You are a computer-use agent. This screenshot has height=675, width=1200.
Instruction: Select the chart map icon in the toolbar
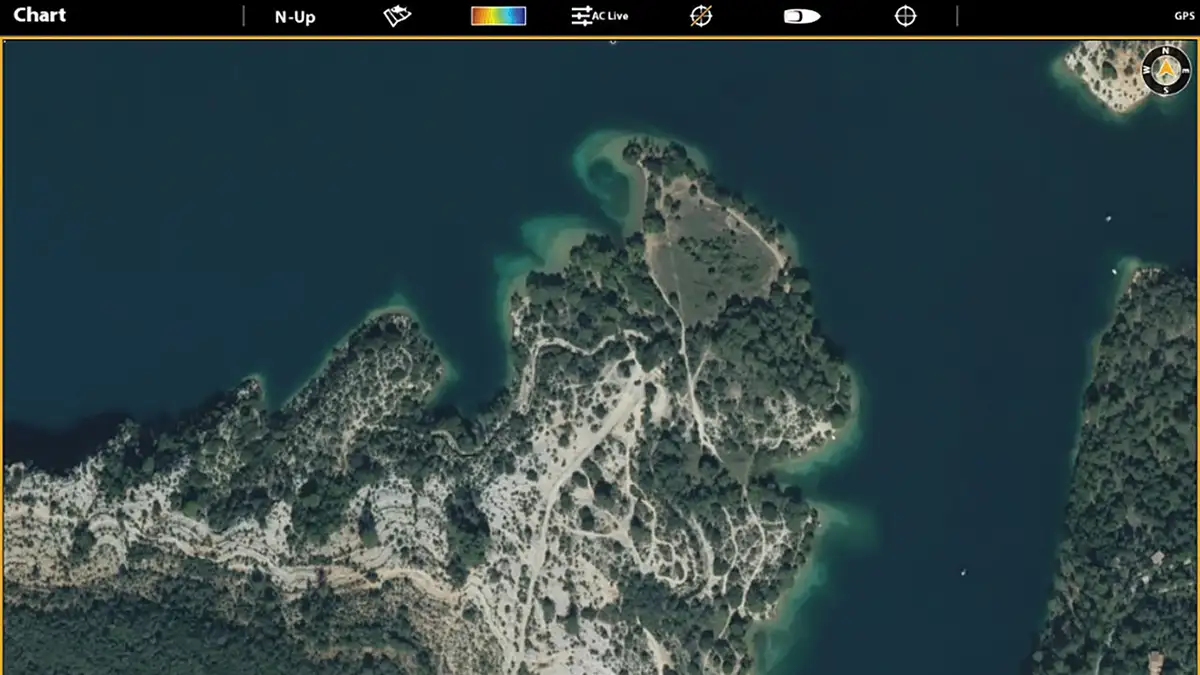click(x=396, y=15)
